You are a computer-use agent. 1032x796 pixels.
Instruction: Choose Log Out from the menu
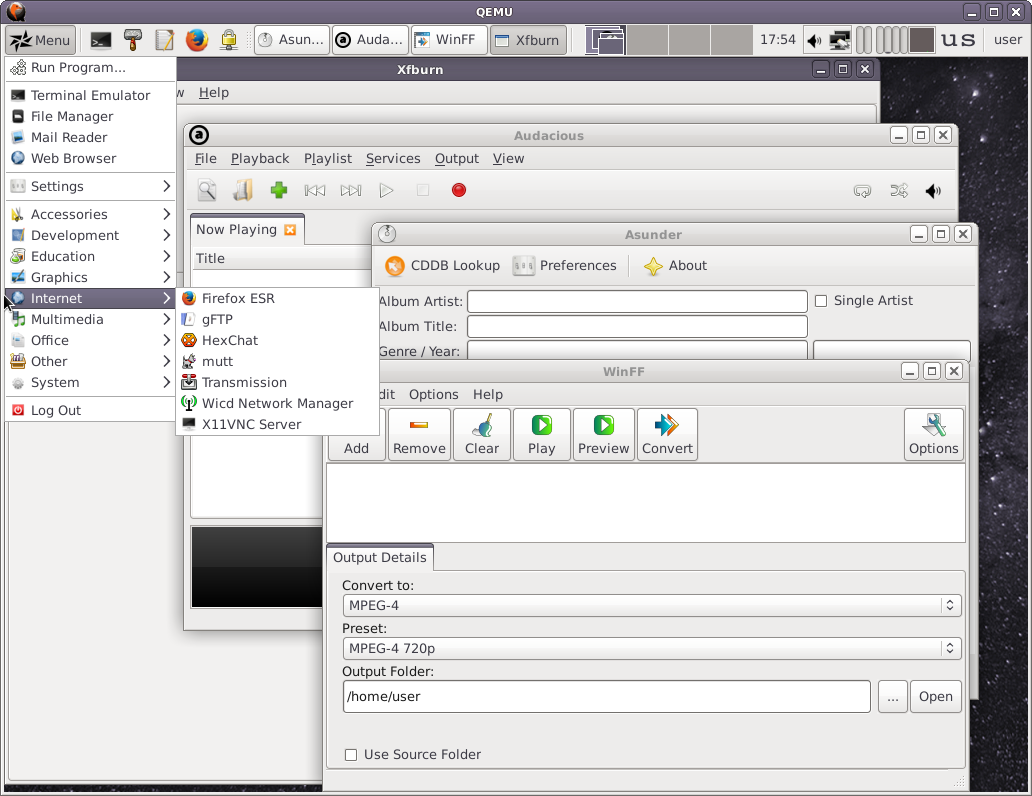[x=90, y=410]
